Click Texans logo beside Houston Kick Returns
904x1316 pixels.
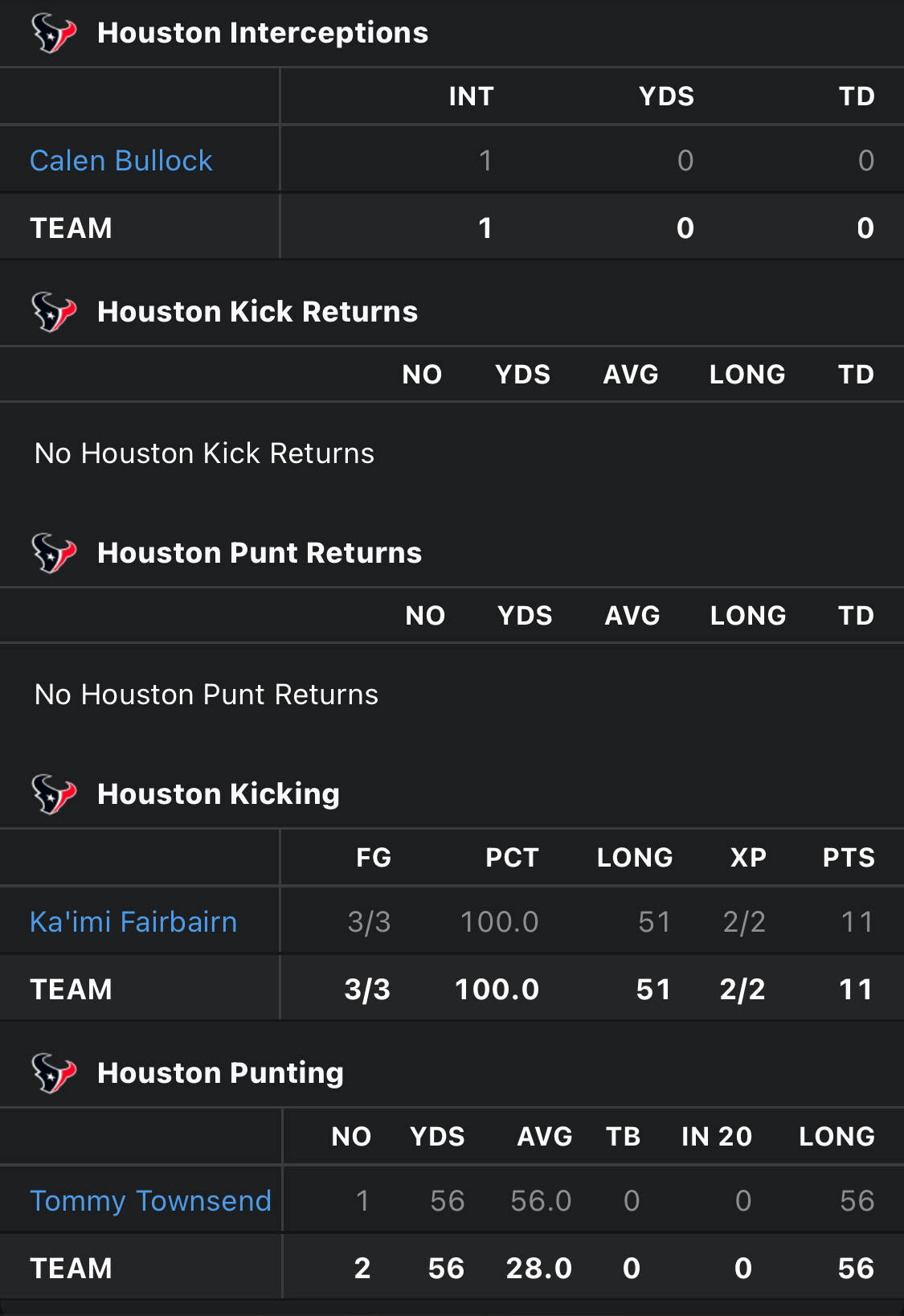[x=54, y=312]
